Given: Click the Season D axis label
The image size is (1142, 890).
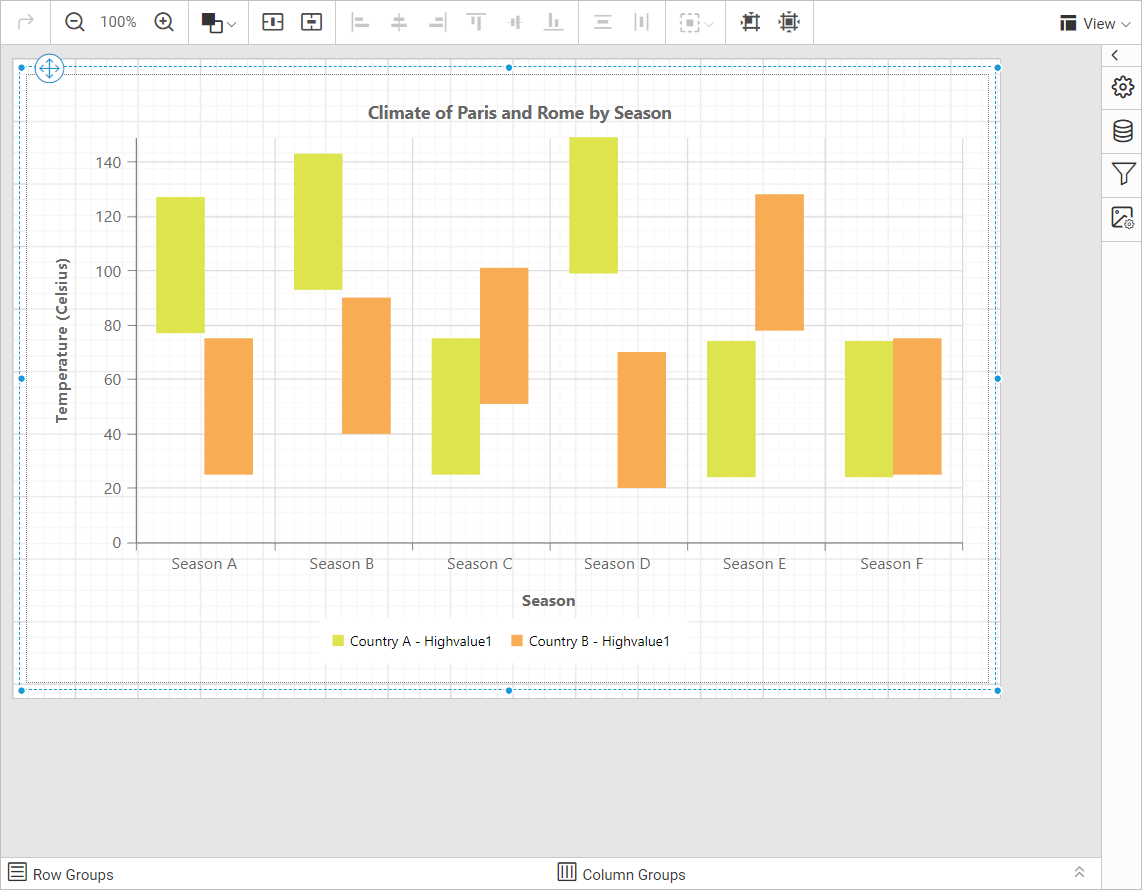Looking at the screenshot, I should pos(617,564).
